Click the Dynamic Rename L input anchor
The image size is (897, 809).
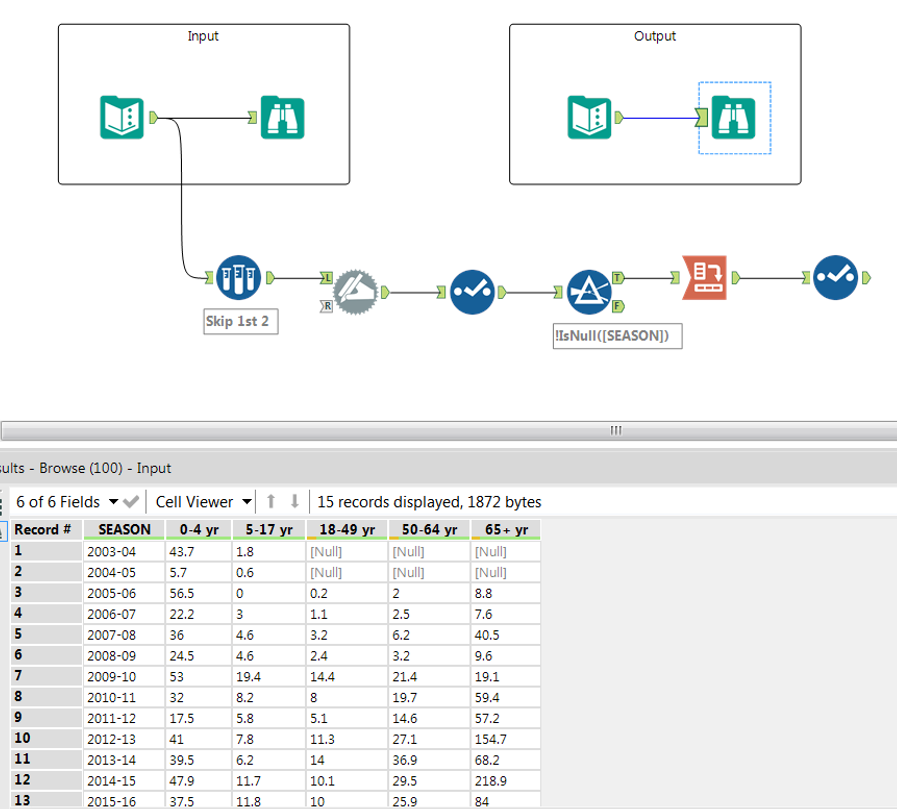click(x=326, y=277)
